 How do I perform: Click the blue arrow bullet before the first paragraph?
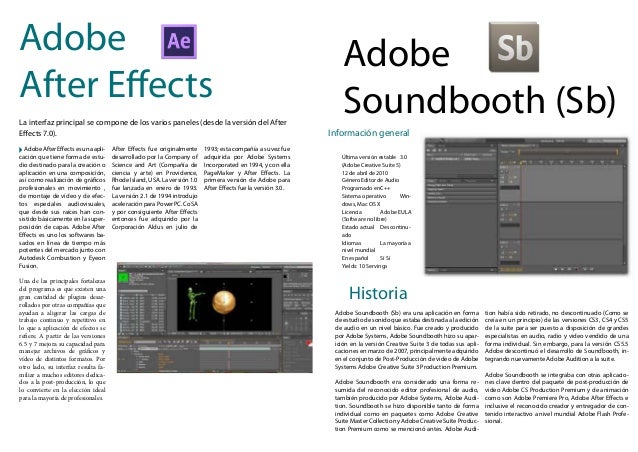click(x=20, y=150)
